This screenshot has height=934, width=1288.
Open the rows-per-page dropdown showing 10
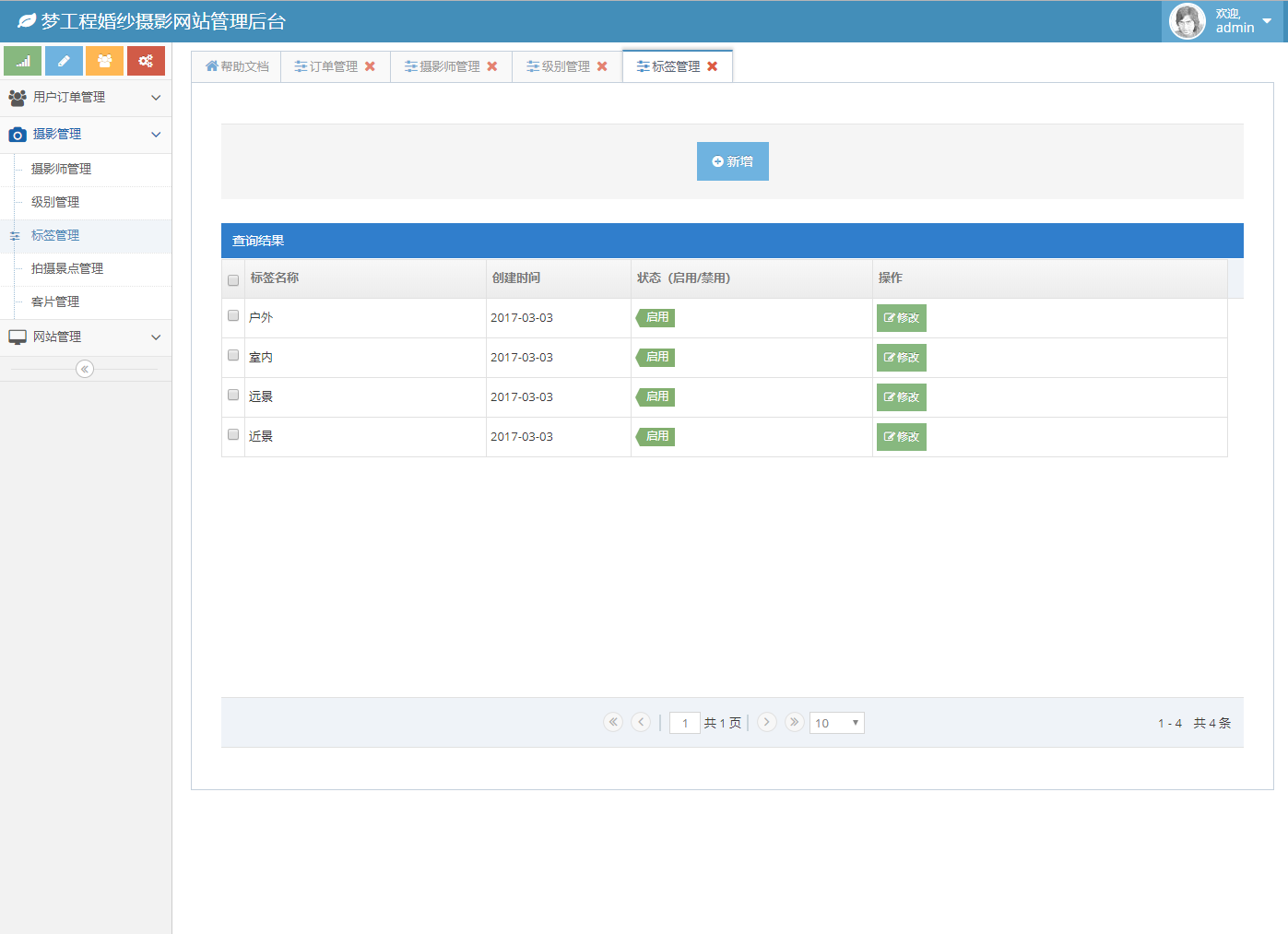pos(836,723)
